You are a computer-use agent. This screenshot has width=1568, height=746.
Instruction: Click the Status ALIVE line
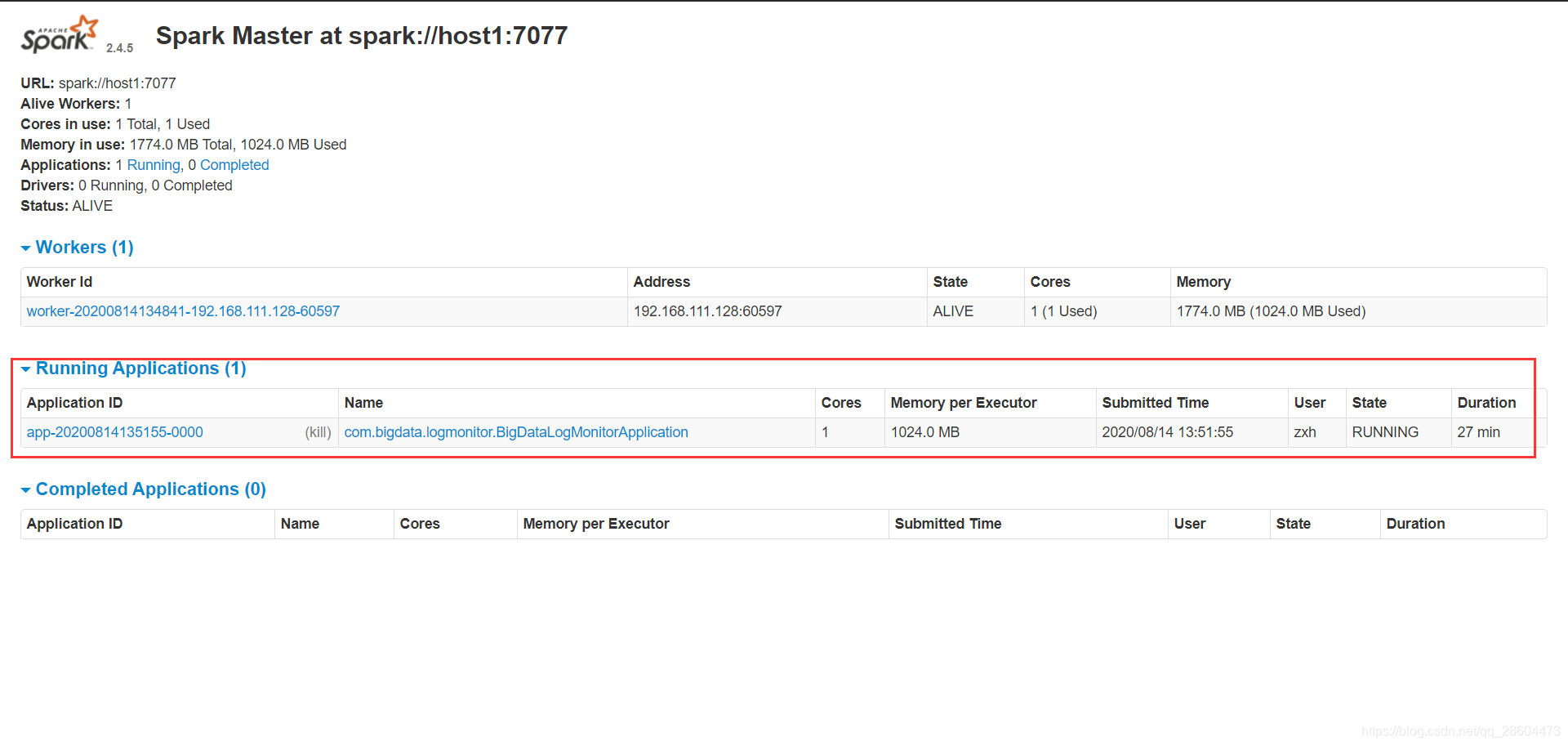click(x=66, y=206)
